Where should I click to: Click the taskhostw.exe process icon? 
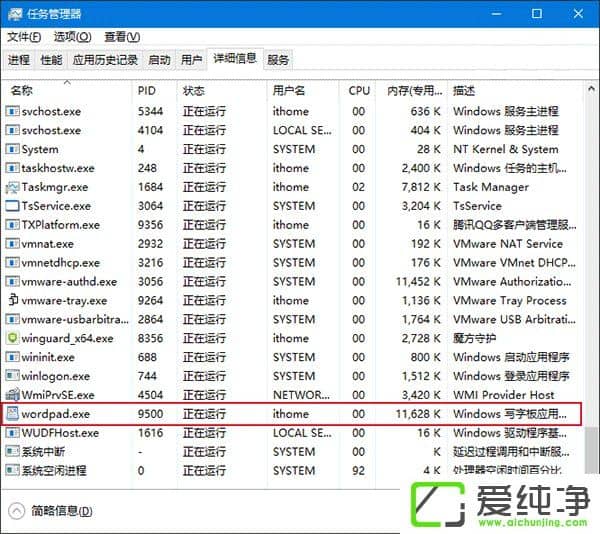tap(12, 168)
